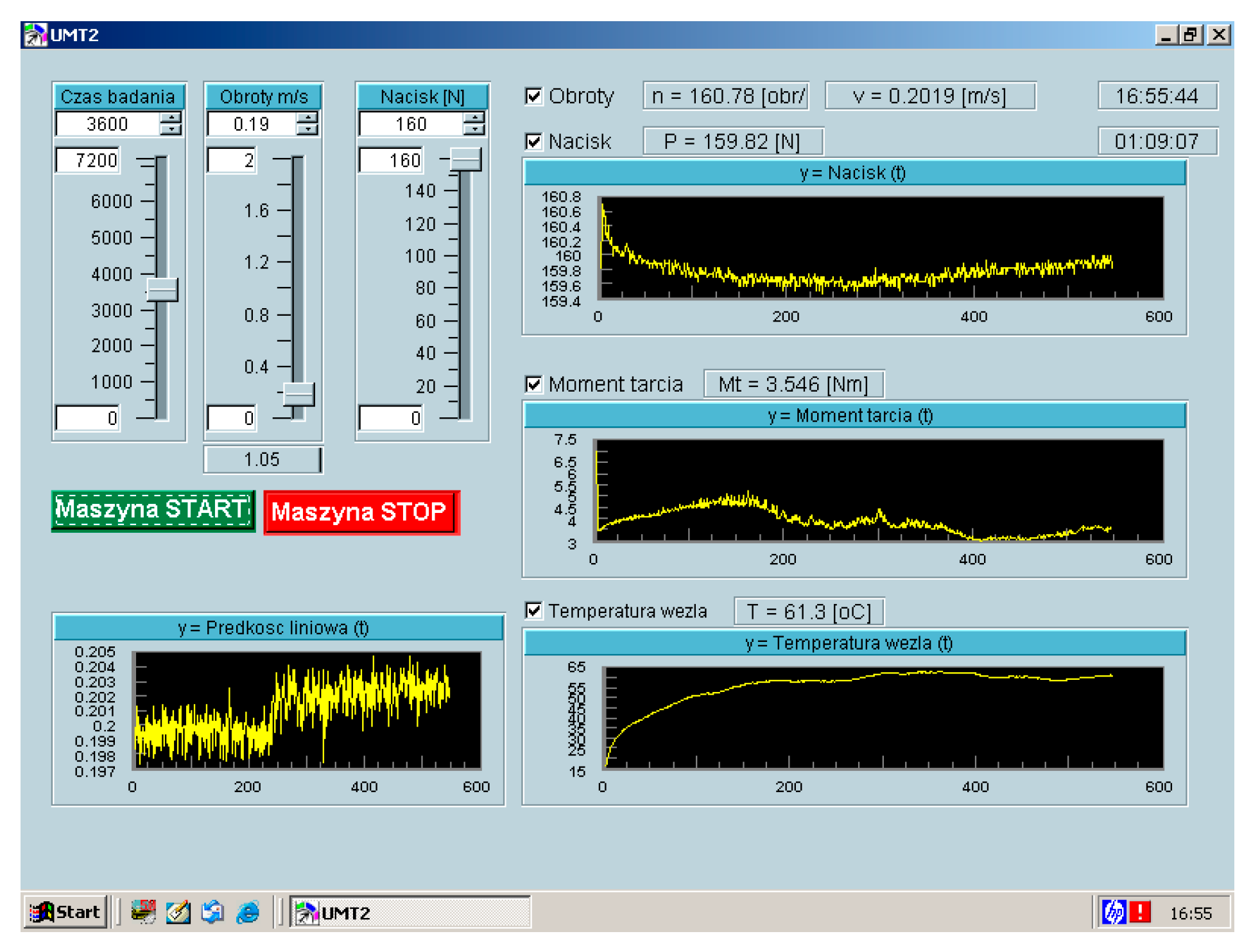Viewport: 1260px width, 952px height.
Task: Toggle the Nacisk checkbox
Action: pyautogui.click(x=533, y=141)
